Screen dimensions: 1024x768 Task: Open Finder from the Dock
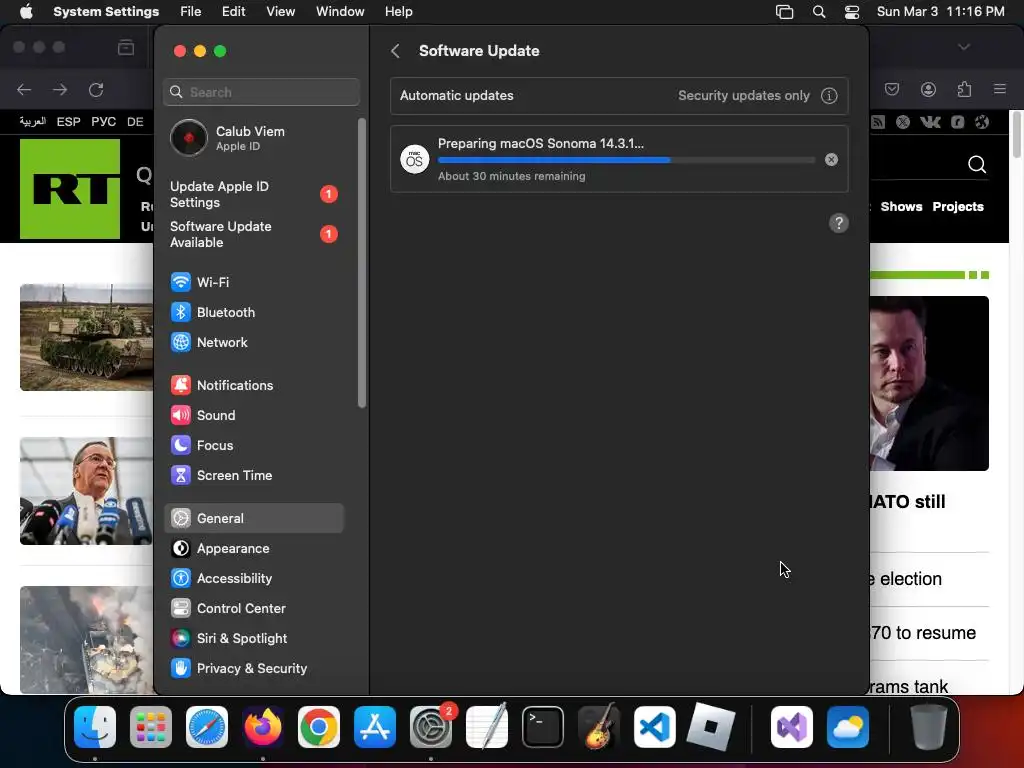pos(95,727)
